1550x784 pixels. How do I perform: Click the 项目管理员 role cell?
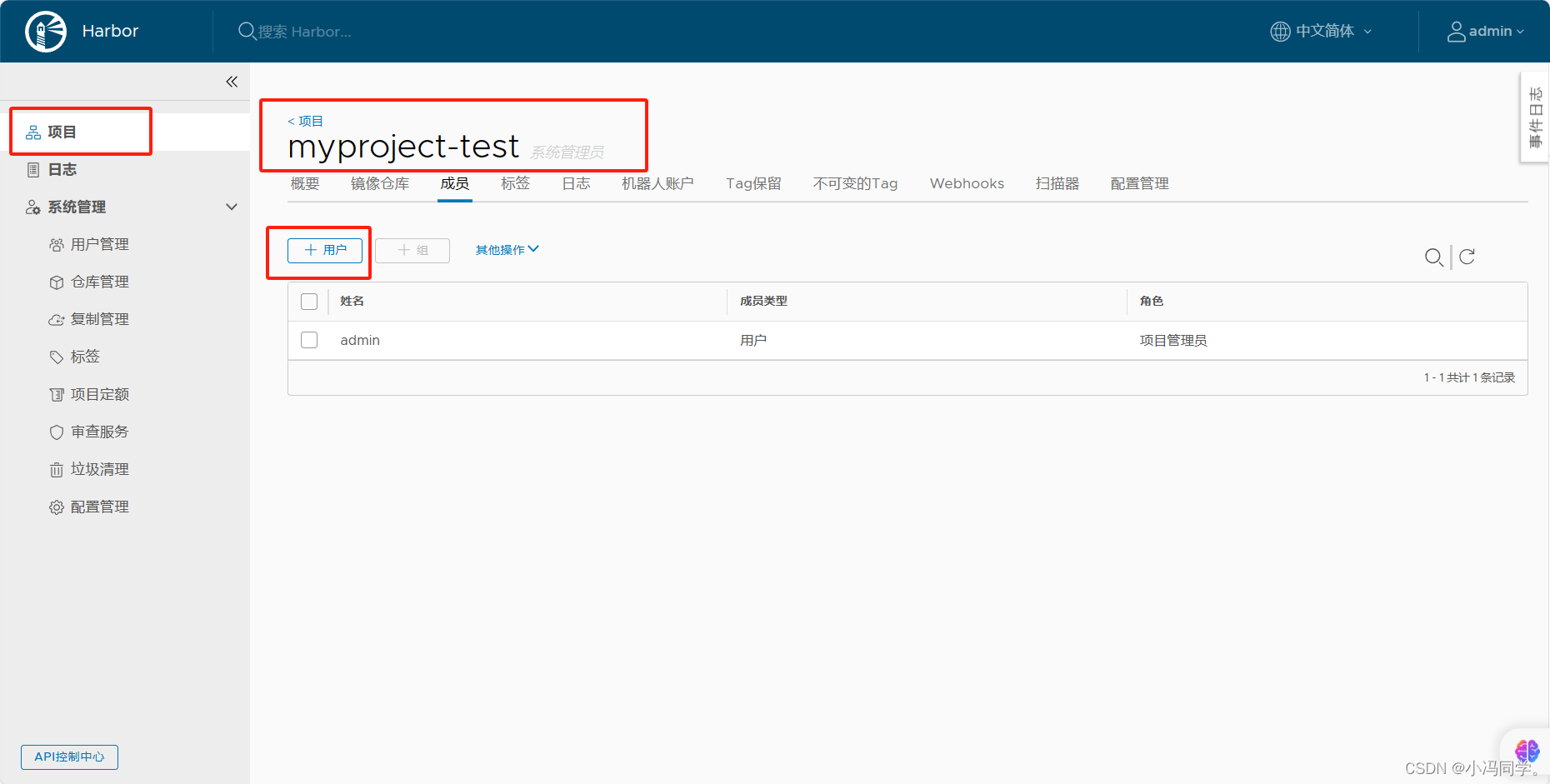[x=1173, y=340]
